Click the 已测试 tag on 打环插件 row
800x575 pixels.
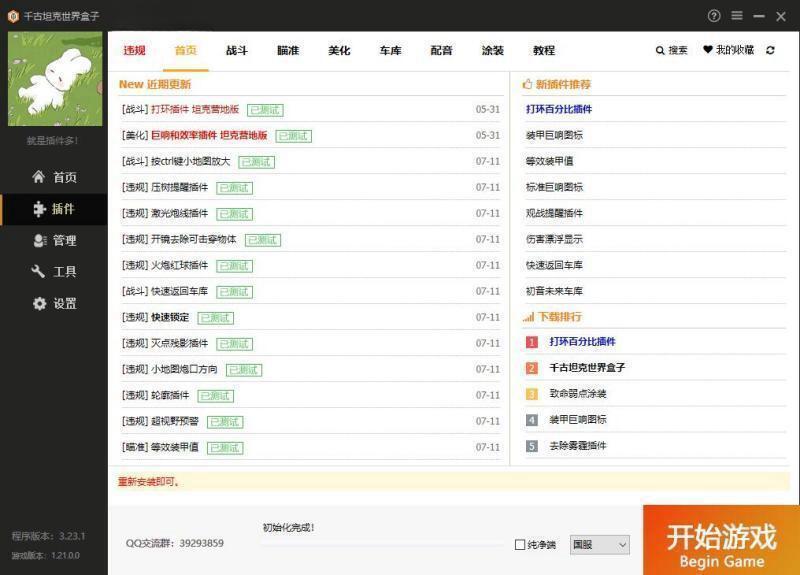(265, 110)
